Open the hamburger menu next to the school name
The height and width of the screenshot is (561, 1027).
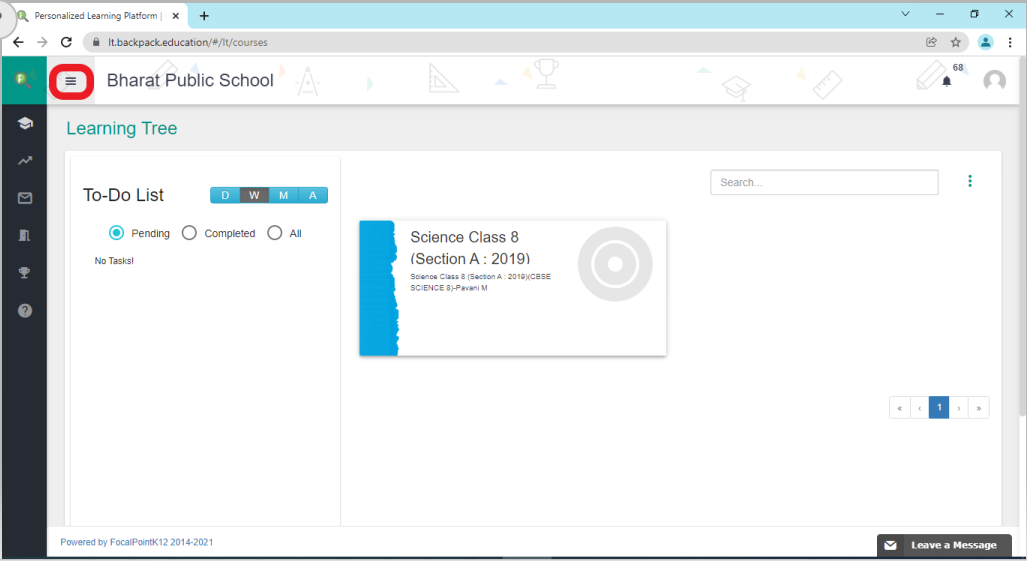(71, 81)
